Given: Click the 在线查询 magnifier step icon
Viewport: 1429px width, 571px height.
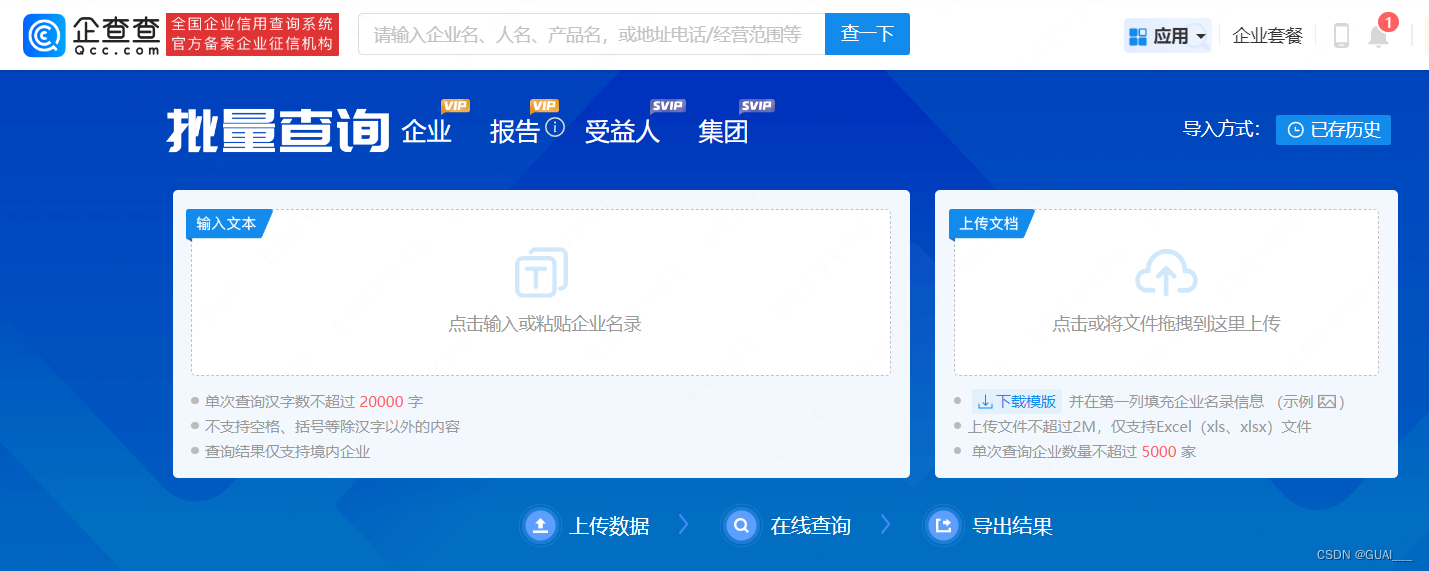Looking at the screenshot, I should click(x=742, y=525).
